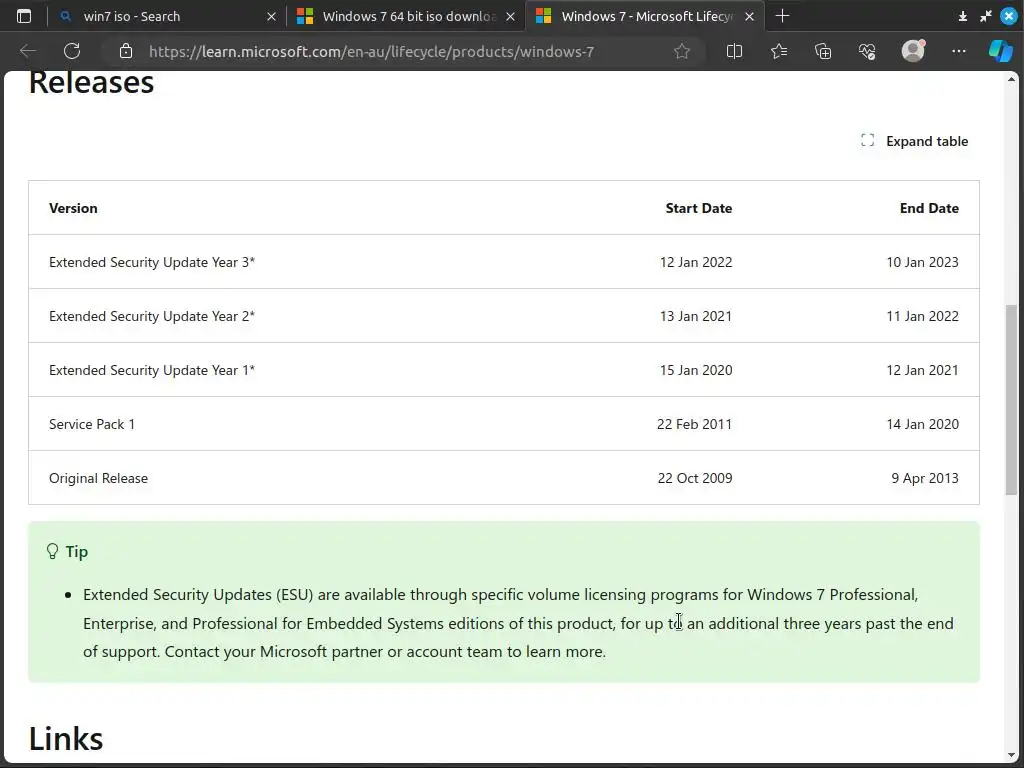Click the address bar URL

pos(371,52)
